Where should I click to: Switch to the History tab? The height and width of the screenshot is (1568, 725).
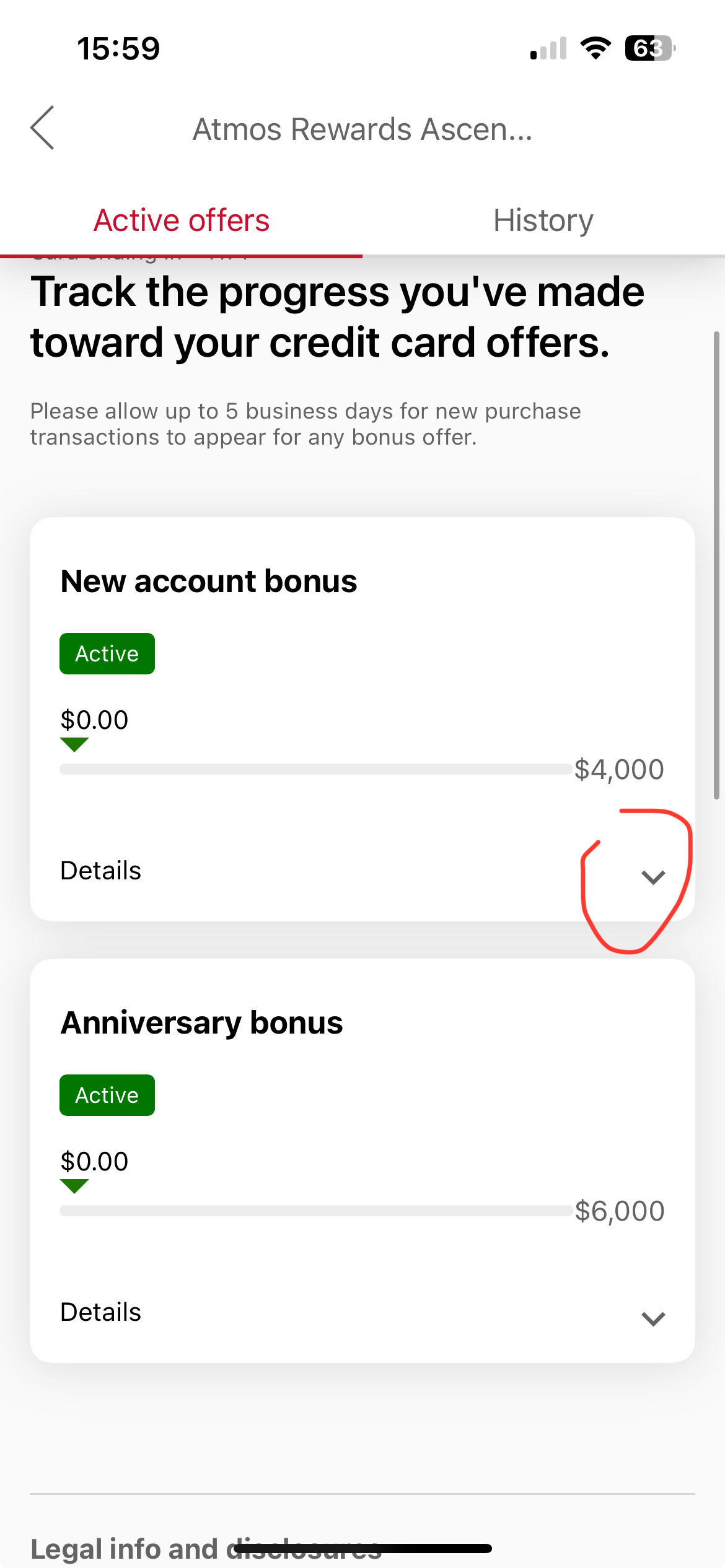pyautogui.click(x=543, y=220)
